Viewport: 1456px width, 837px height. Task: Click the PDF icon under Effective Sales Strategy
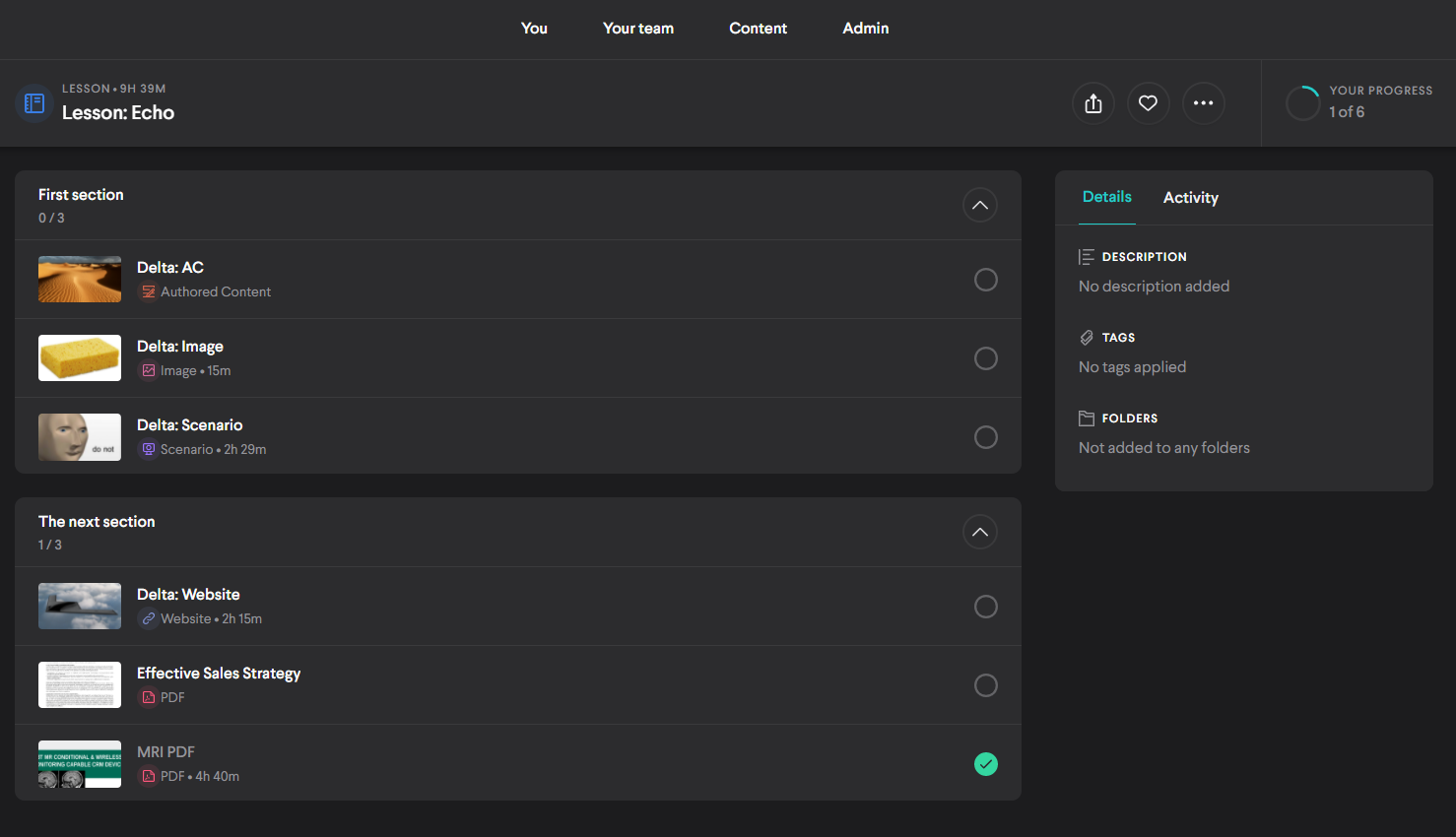(149, 697)
